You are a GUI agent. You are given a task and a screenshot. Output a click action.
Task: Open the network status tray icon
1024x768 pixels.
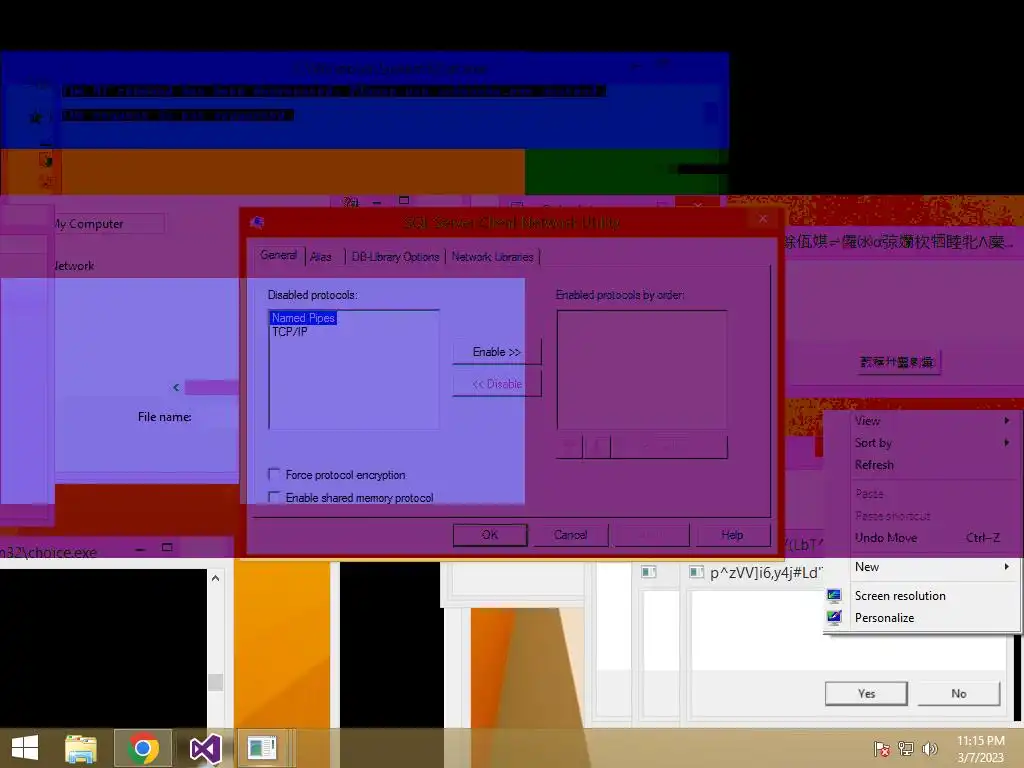pyautogui.click(x=906, y=748)
